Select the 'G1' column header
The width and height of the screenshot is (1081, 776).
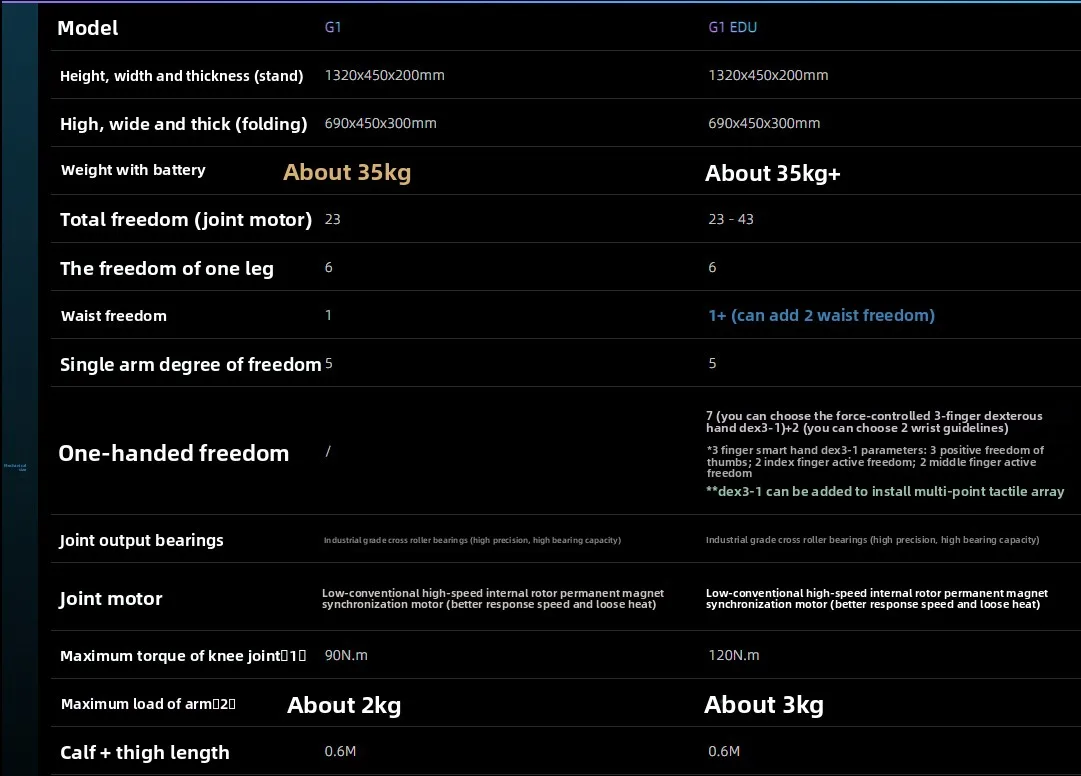tap(333, 27)
